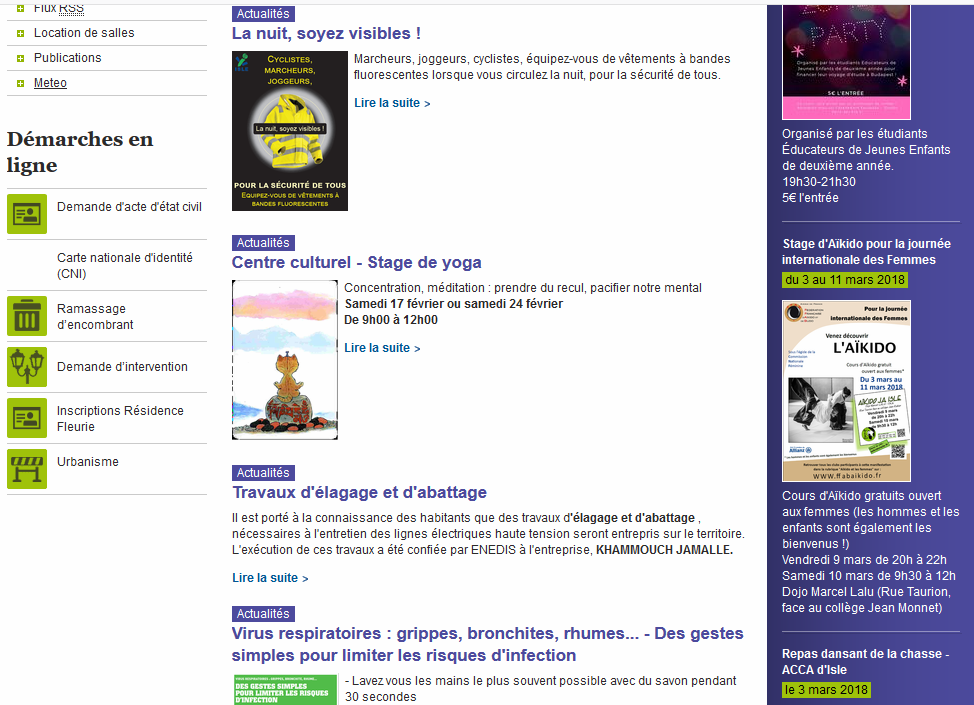Open La nuit, soyez visibles headline
This screenshot has width=974, height=705.
click(x=326, y=33)
